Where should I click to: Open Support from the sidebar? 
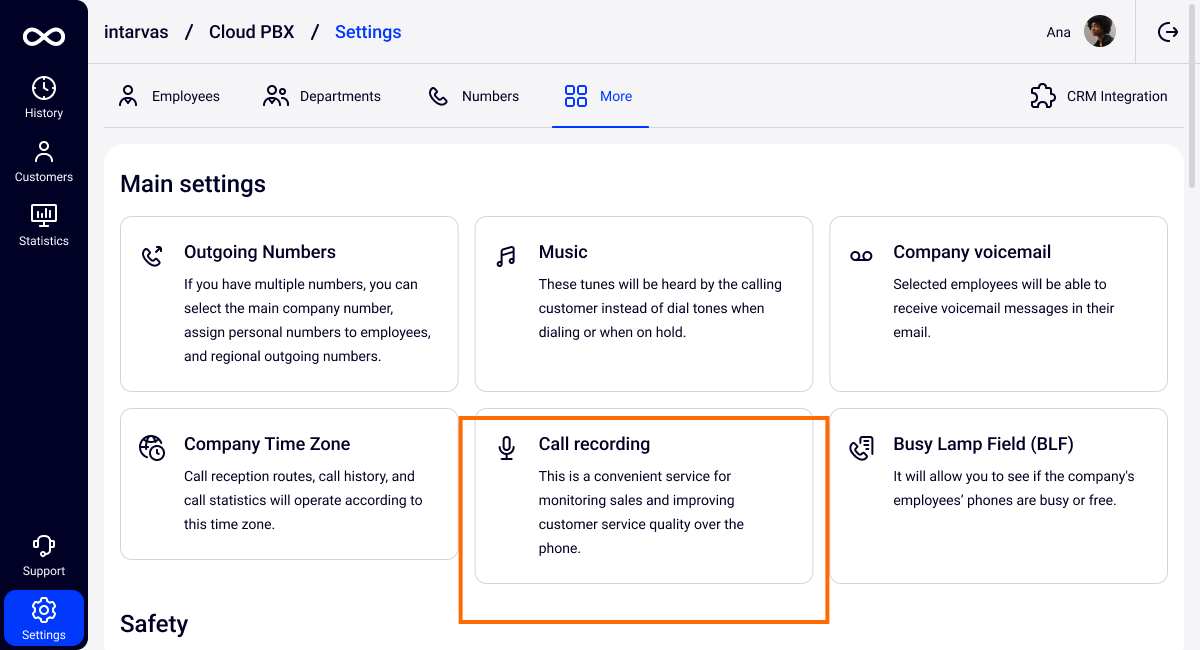click(x=44, y=556)
